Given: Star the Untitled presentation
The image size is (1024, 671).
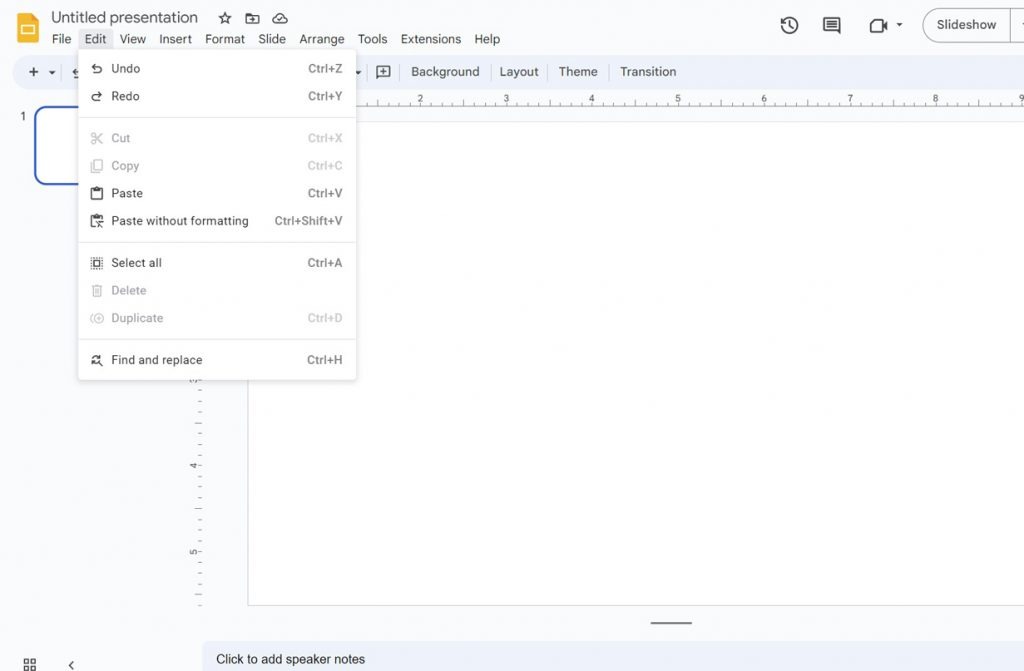Looking at the screenshot, I should click(x=224, y=17).
